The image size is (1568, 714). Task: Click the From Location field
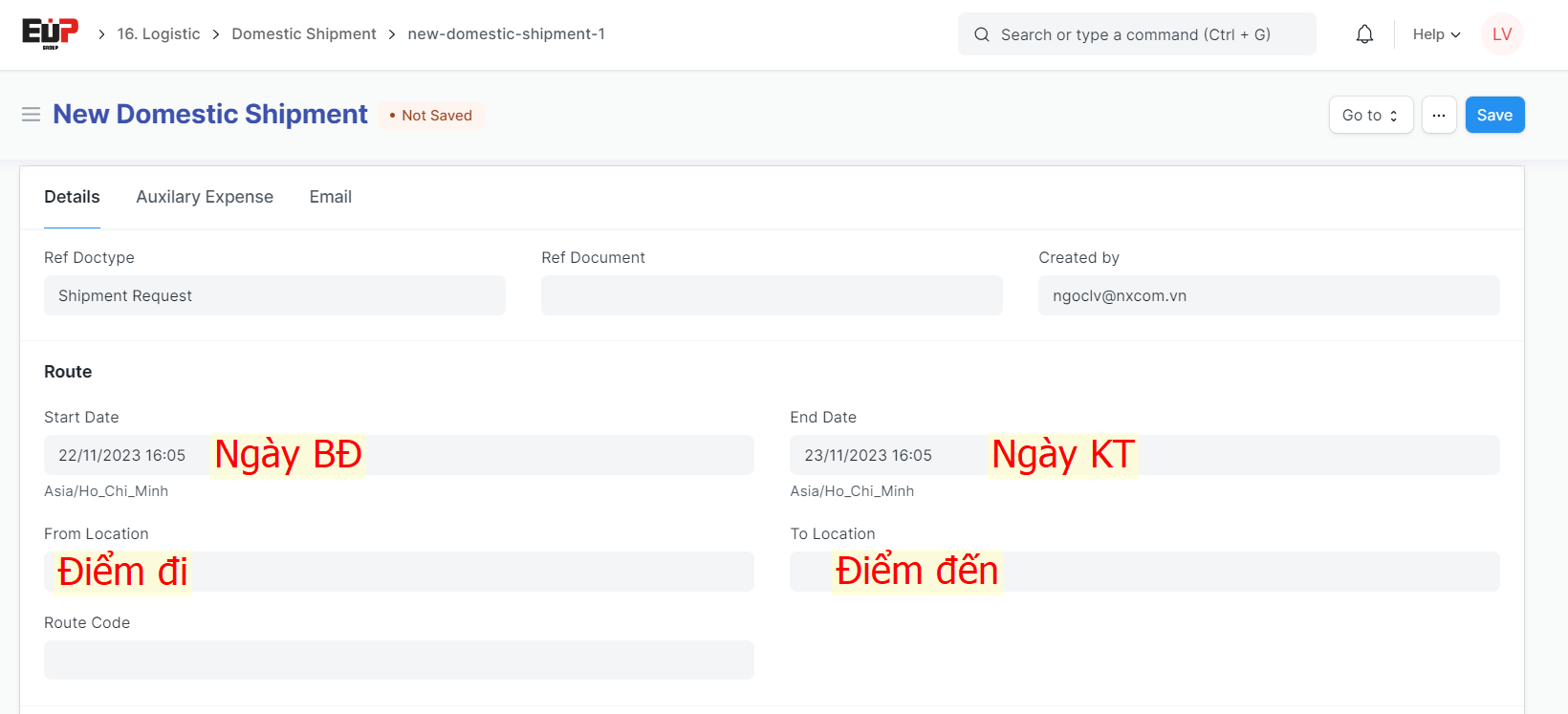tap(478, 572)
